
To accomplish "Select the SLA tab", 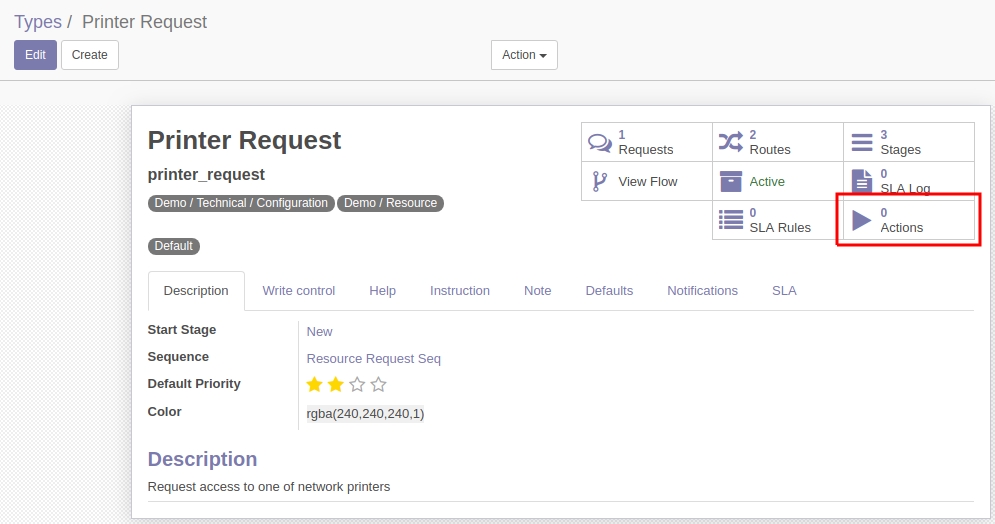I will [x=784, y=291].
